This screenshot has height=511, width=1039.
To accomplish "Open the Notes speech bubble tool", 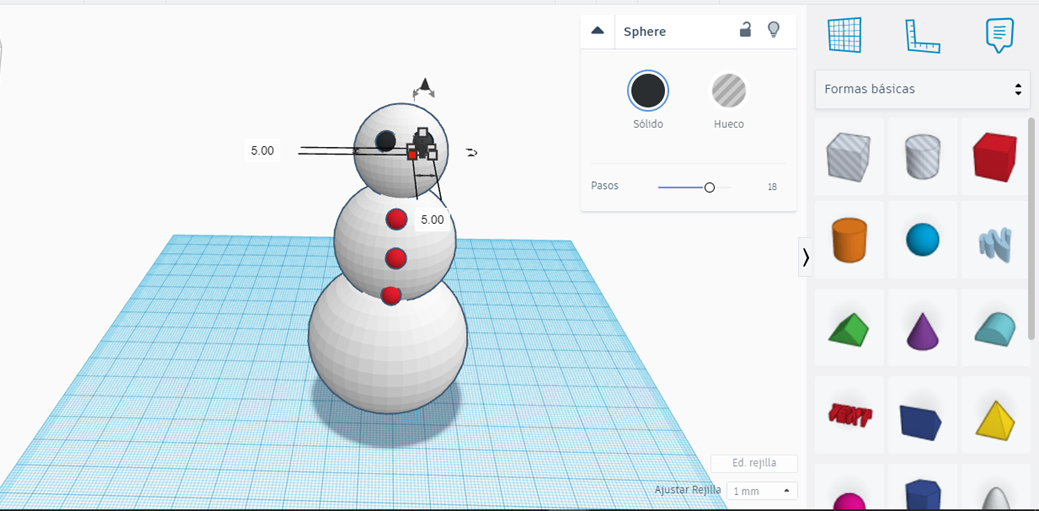I will [999, 35].
